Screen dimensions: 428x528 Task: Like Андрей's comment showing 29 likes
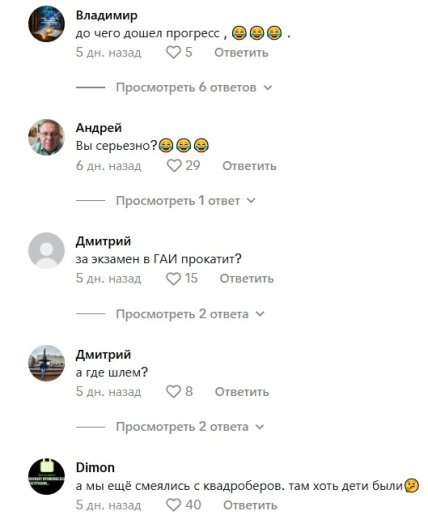(174, 166)
